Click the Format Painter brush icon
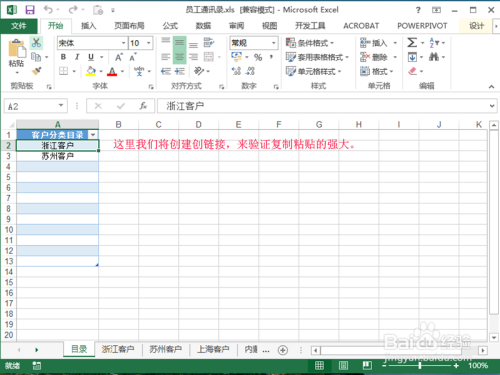Viewport: 500px width, 375px height. [x=36, y=71]
